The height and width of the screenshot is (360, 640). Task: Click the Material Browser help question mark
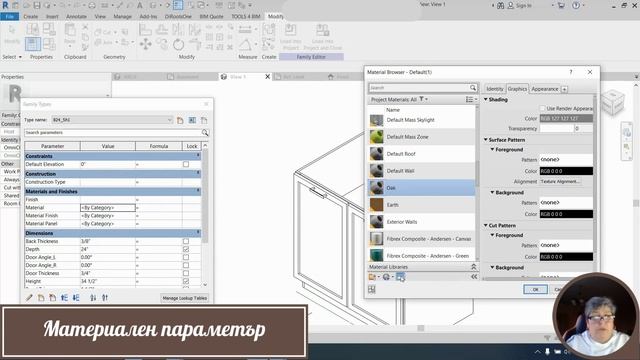(571, 72)
